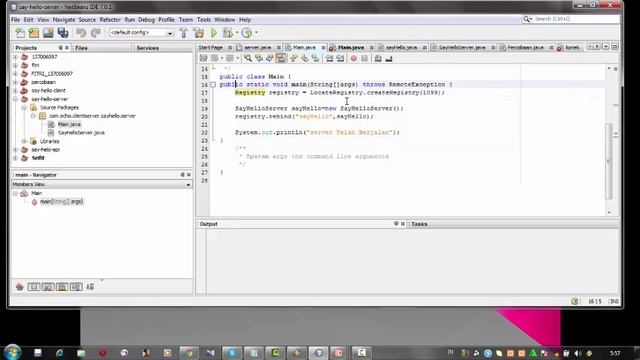
Task: Toggle Highlight Search in editor toolbar
Action: [281, 58]
